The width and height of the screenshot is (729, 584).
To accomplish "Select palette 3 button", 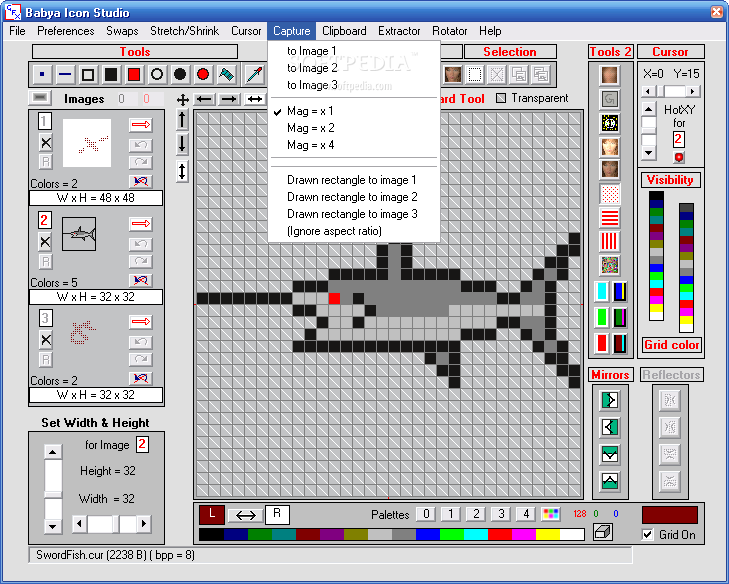I will pyautogui.click(x=501, y=514).
